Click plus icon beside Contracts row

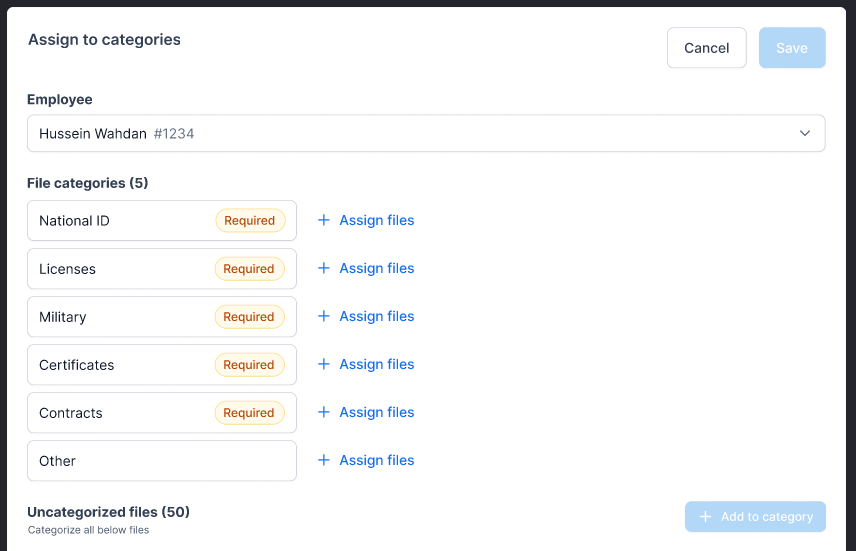323,412
